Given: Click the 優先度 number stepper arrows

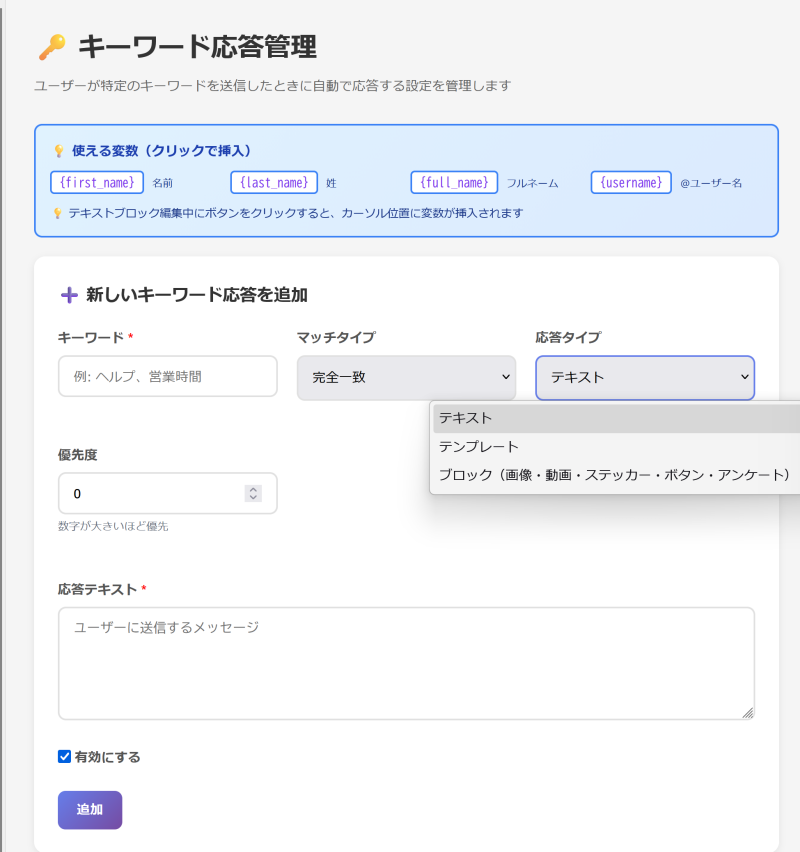Looking at the screenshot, I should pos(253,494).
